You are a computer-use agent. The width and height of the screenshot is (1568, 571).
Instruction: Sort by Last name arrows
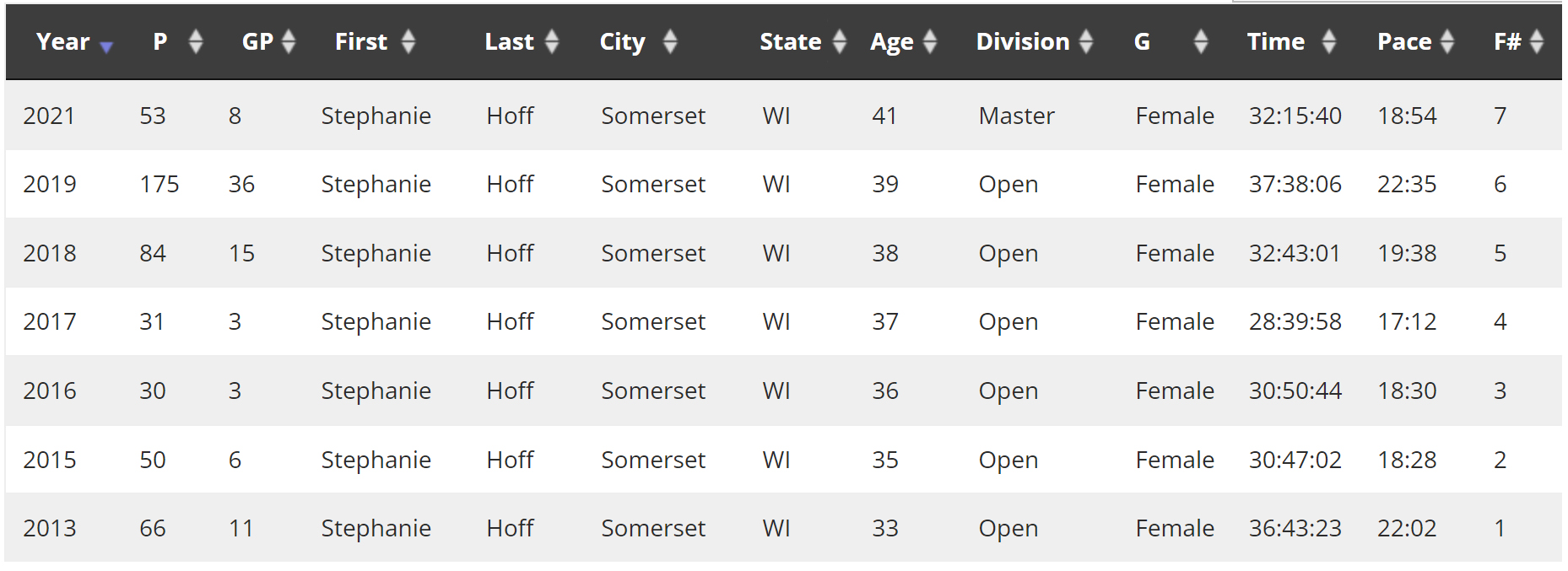[x=552, y=41]
